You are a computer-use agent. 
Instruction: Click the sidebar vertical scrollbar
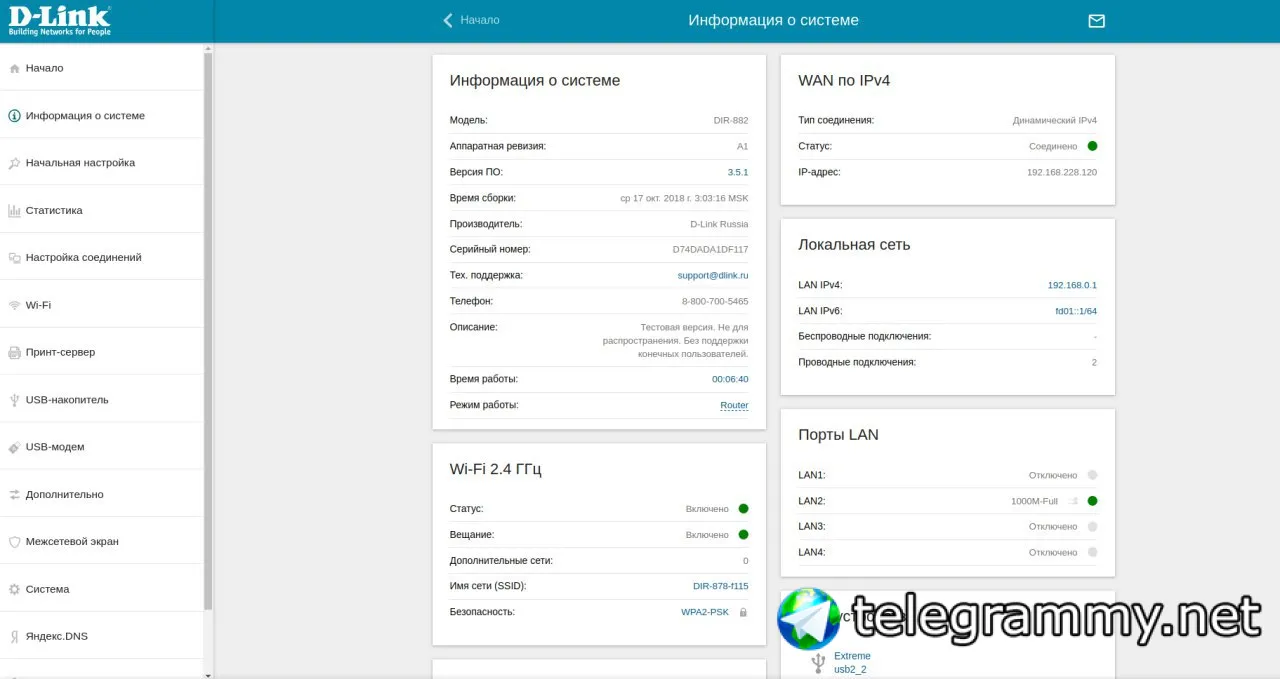coord(208,330)
